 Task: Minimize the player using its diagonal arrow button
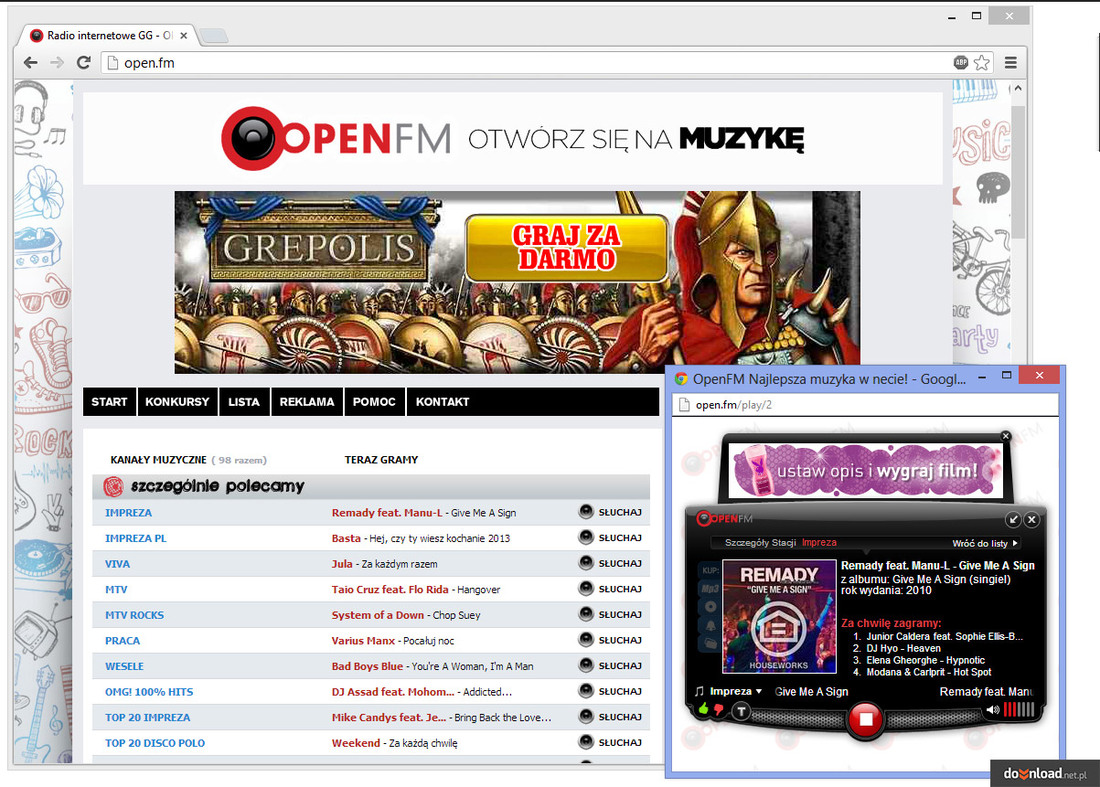click(1012, 520)
